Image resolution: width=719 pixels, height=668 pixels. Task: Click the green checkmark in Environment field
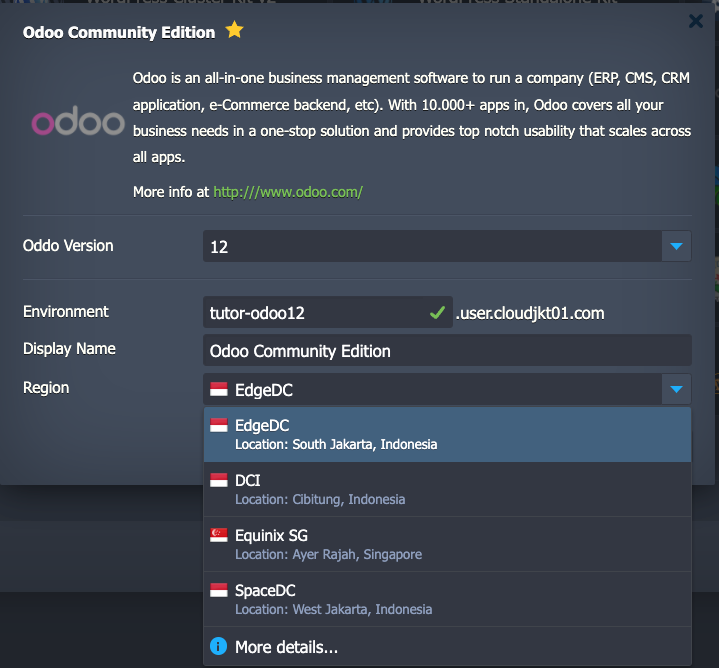pos(437,313)
